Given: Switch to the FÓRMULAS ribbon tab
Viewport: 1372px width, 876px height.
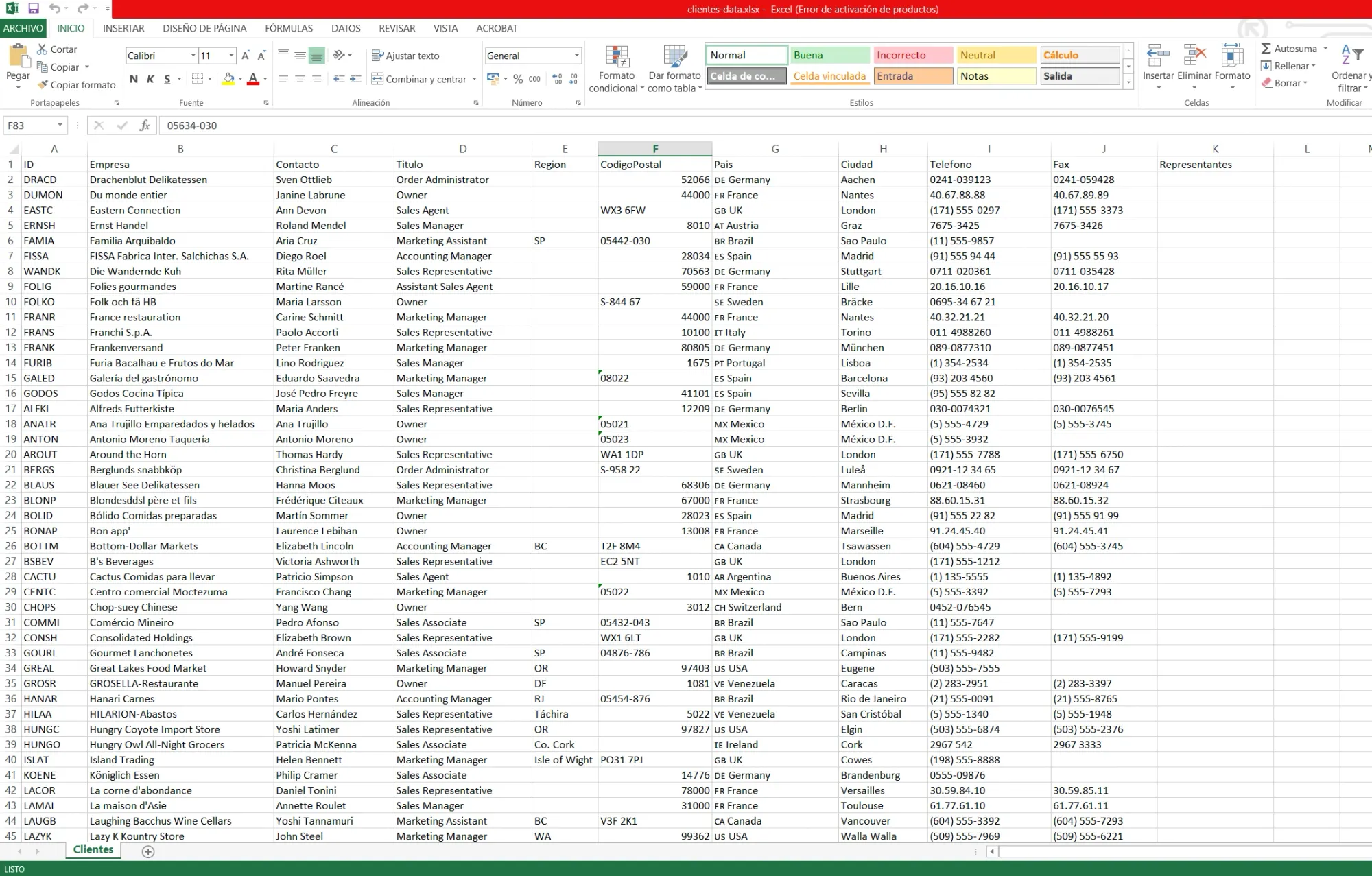Looking at the screenshot, I should 288,28.
